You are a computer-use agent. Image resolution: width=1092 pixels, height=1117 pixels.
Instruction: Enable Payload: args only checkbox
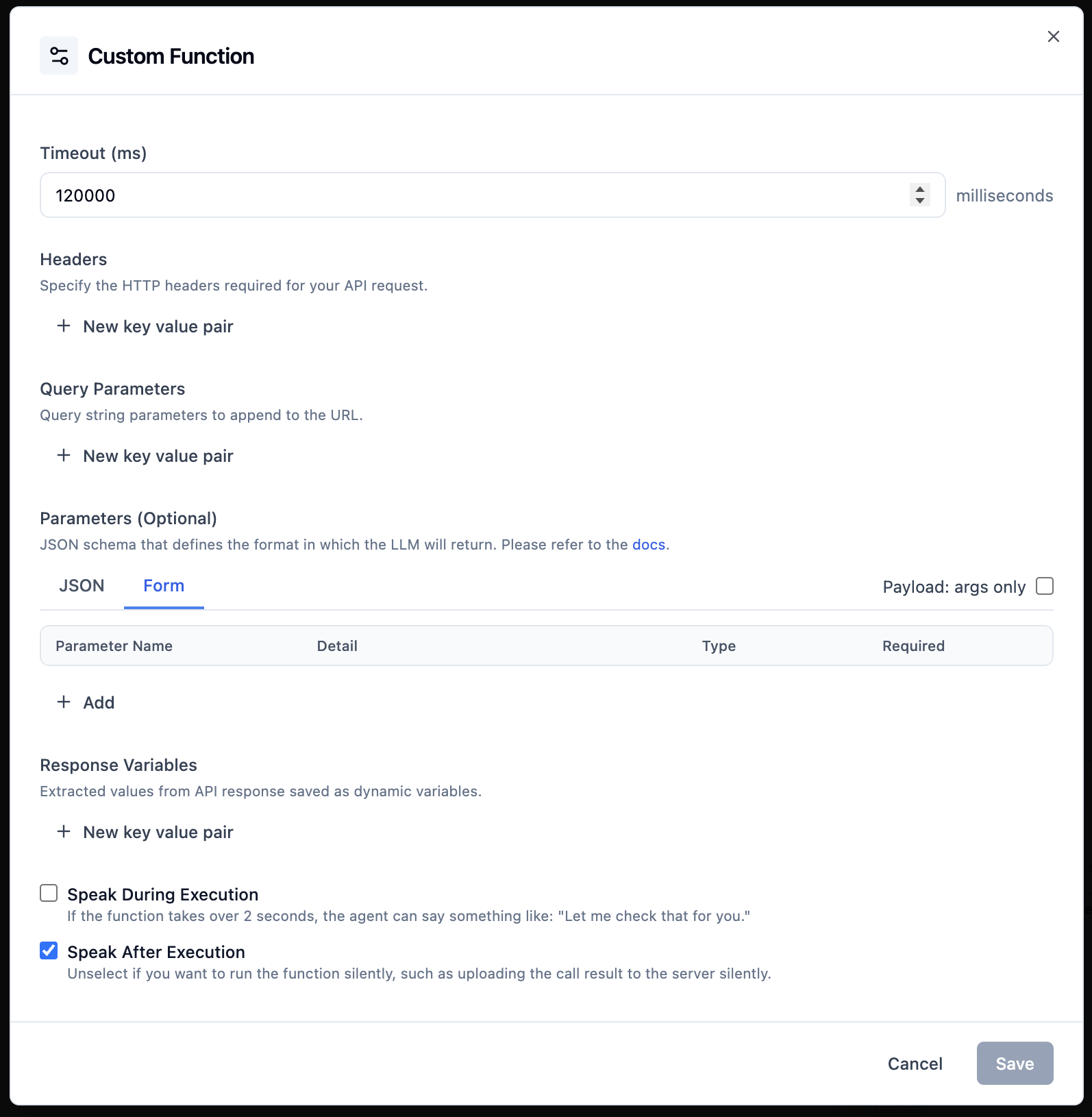click(1044, 587)
